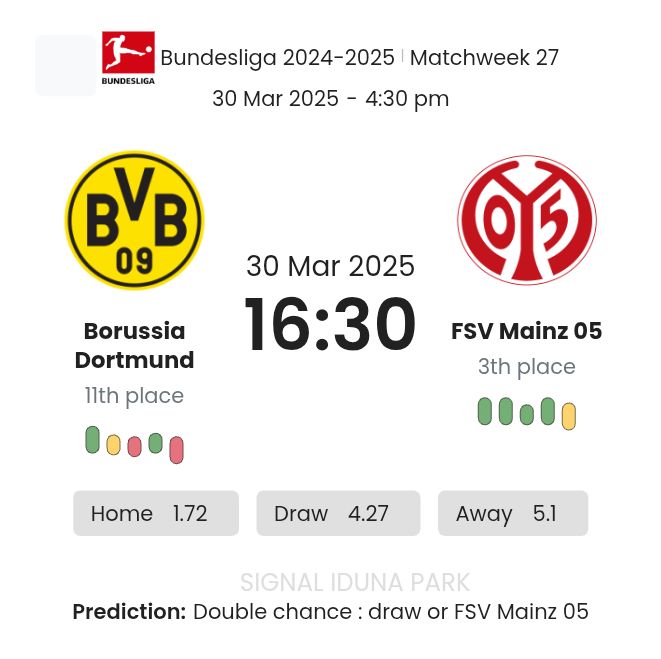Click the 3th place standing text
This screenshot has height=659, width=661.
pos(526,367)
